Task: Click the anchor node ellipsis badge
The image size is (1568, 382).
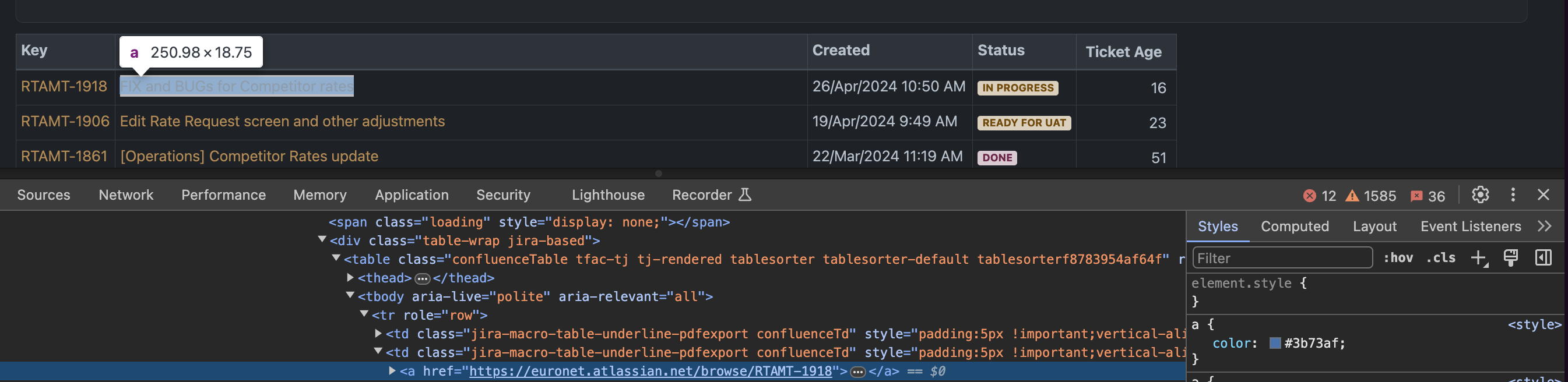Action: [x=857, y=372]
